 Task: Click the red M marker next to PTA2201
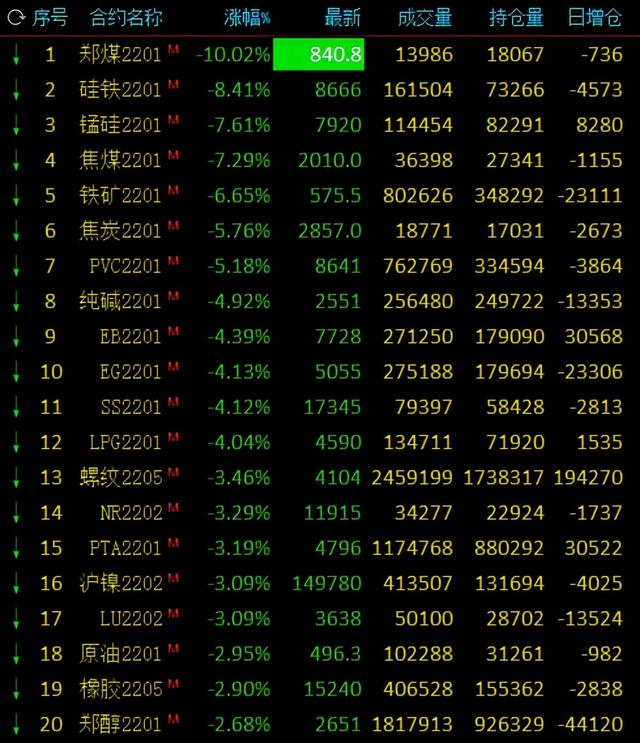[173, 543]
